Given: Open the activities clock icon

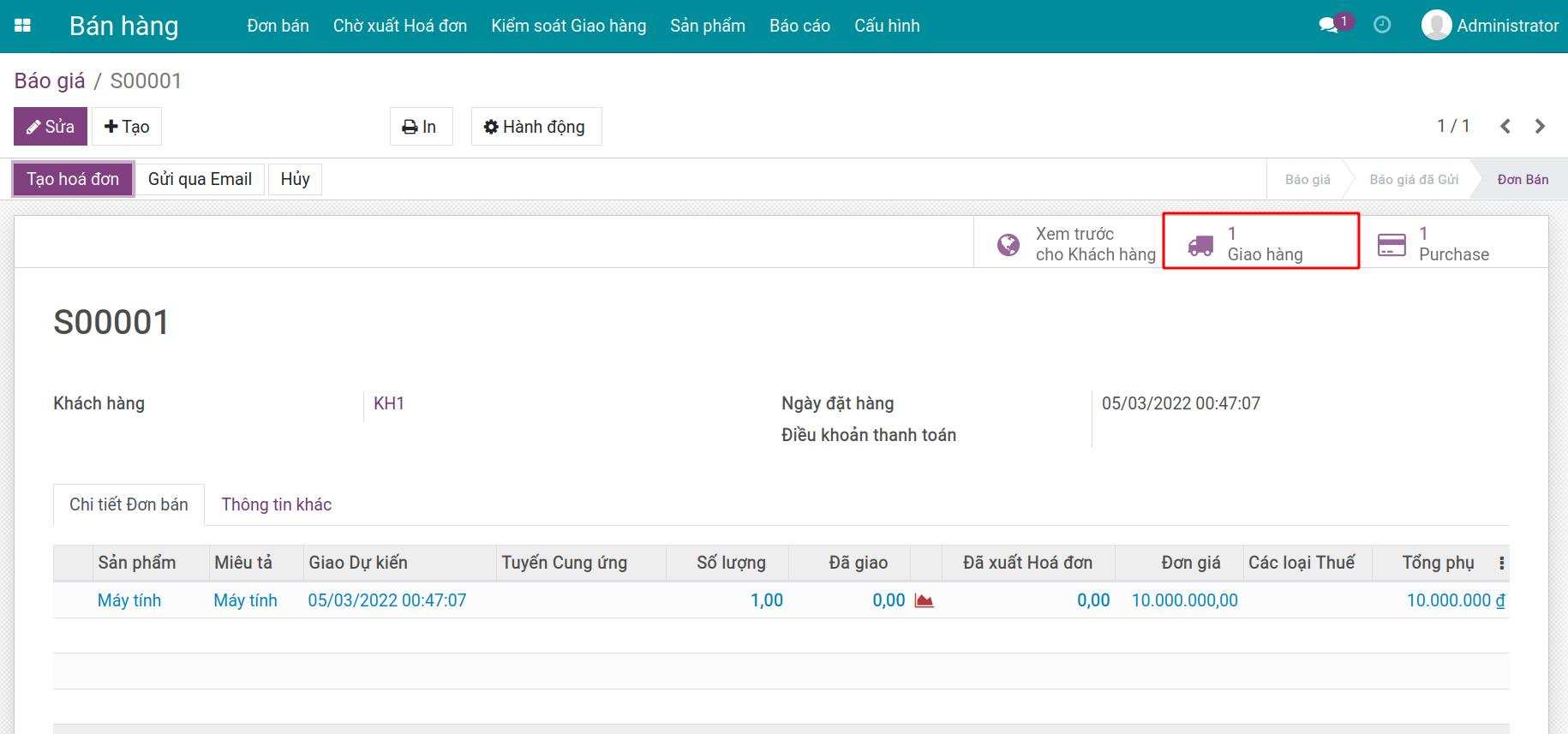Looking at the screenshot, I should point(1382,26).
